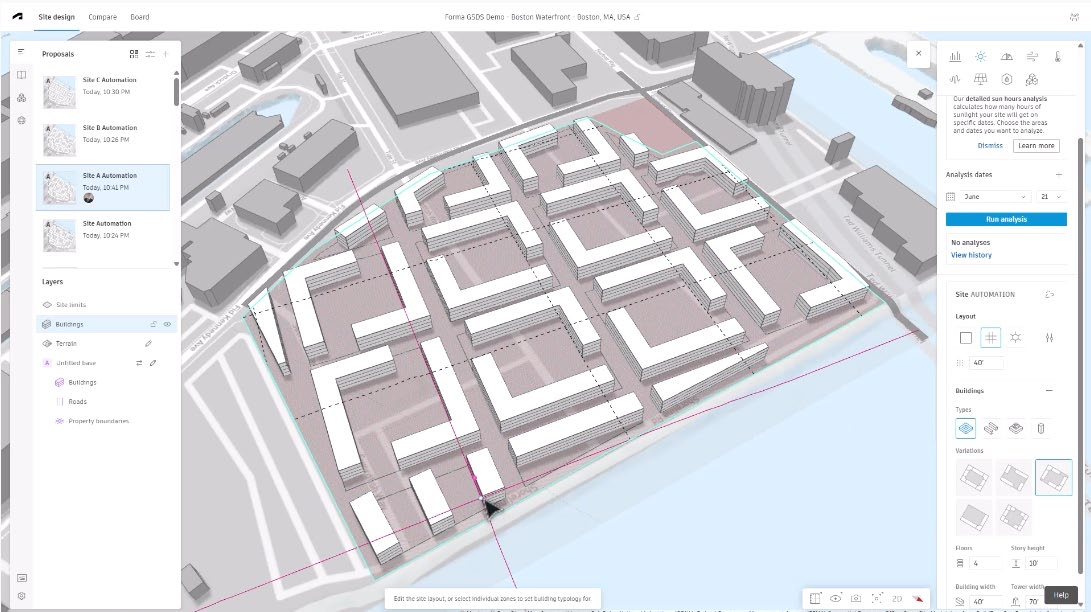The height and width of the screenshot is (612, 1091).
Task: Open the day 21 dropdown
Action: pyautogui.click(x=1051, y=197)
